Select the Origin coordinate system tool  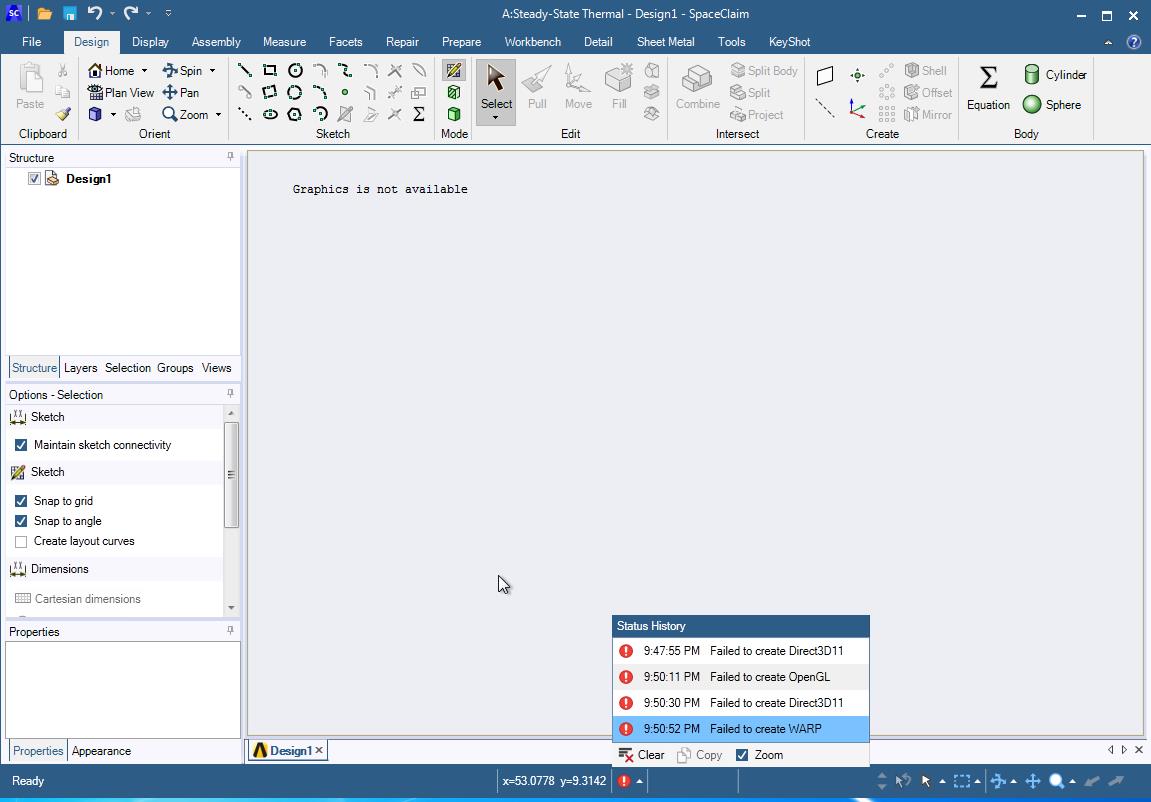857,109
